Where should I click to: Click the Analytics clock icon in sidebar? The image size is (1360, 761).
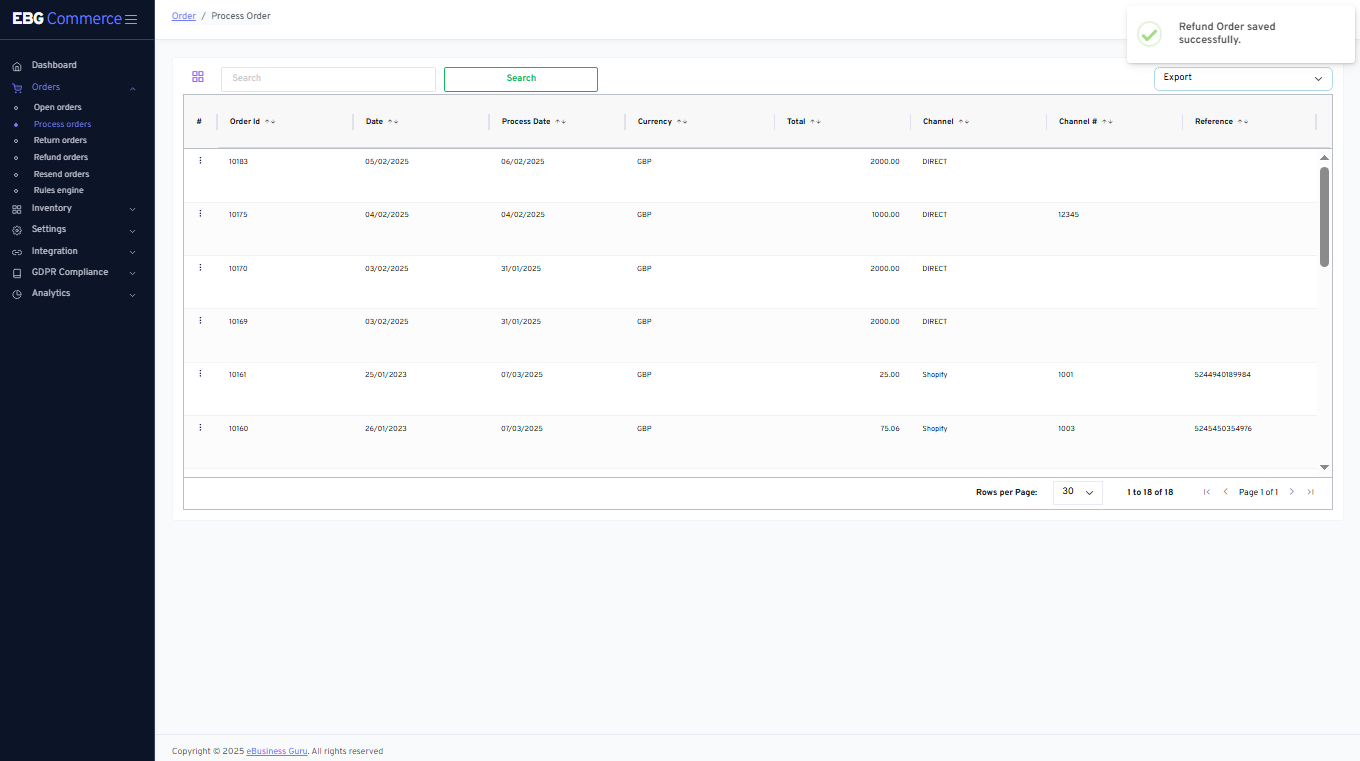[17, 294]
